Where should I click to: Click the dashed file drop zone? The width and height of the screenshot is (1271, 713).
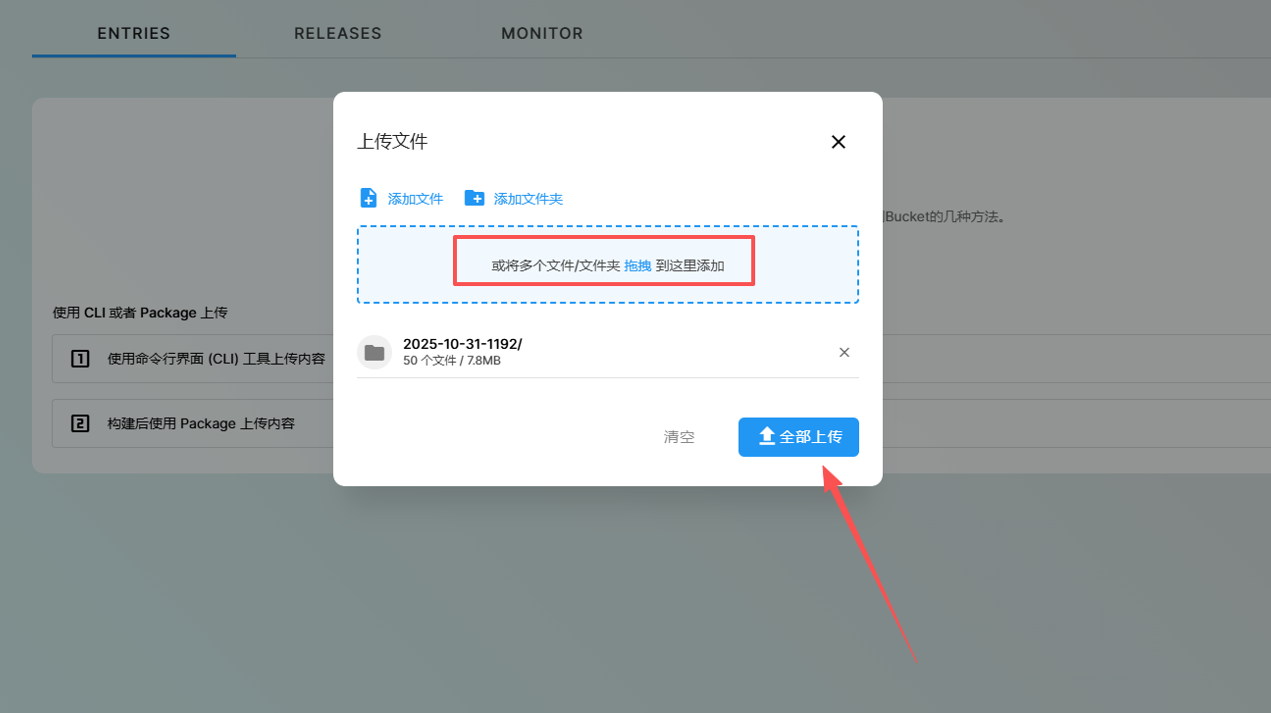pyautogui.click(x=608, y=265)
